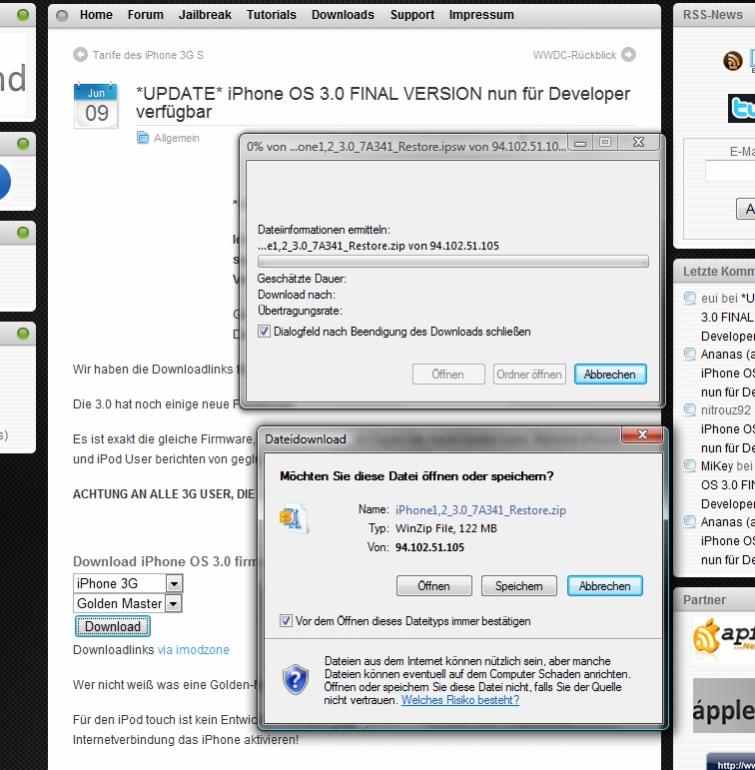755x770 pixels.
Task: Open the Forum menu item
Action: (145, 15)
